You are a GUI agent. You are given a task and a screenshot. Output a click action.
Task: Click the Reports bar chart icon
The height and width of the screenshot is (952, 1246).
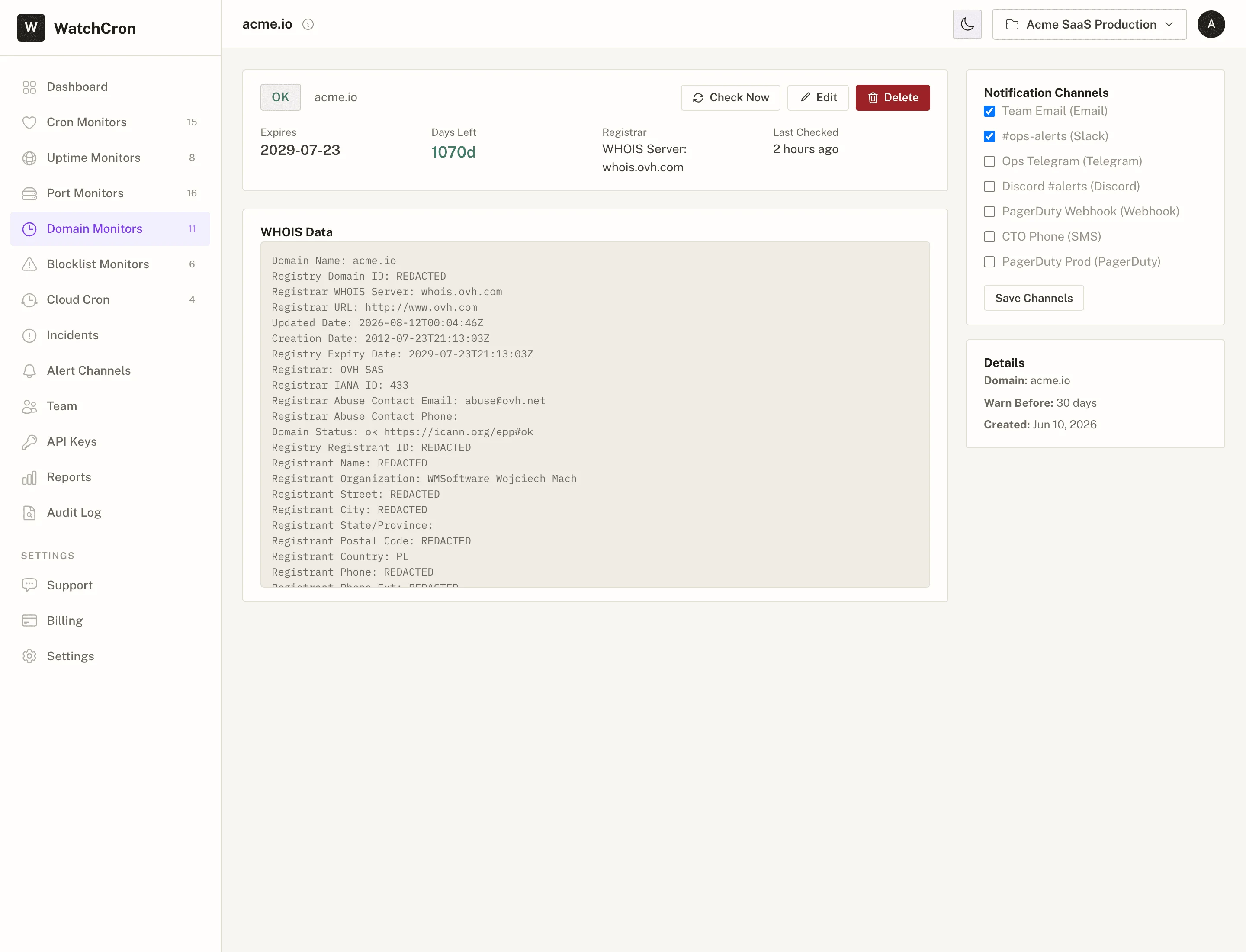tap(29, 477)
